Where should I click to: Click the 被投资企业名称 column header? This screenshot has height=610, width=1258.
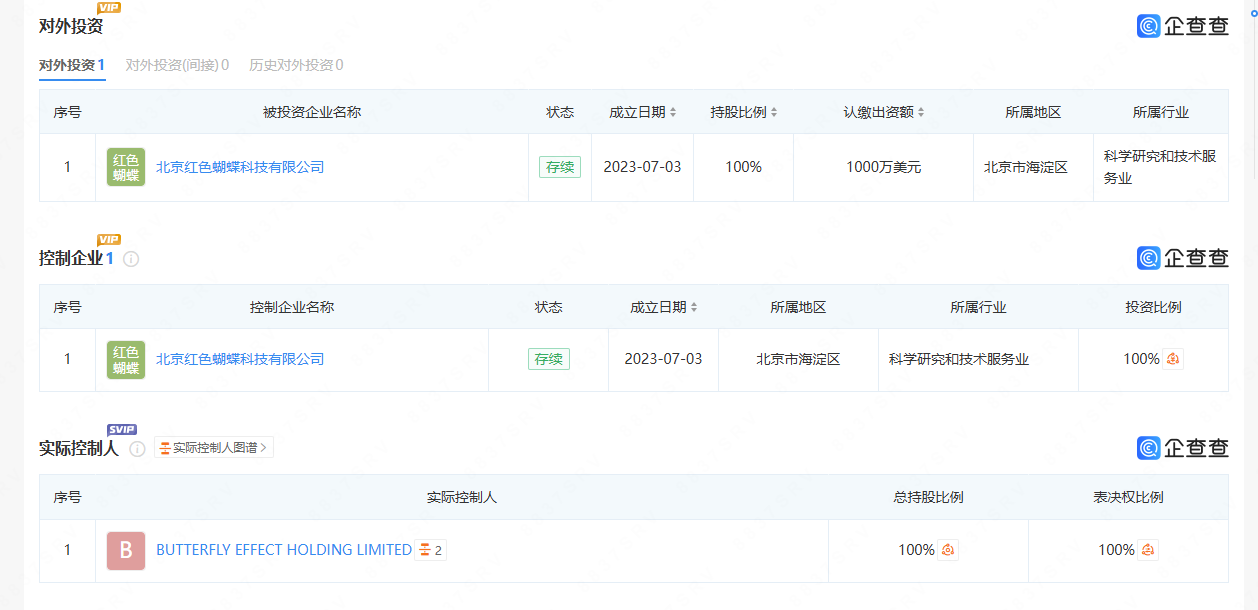[312, 112]
